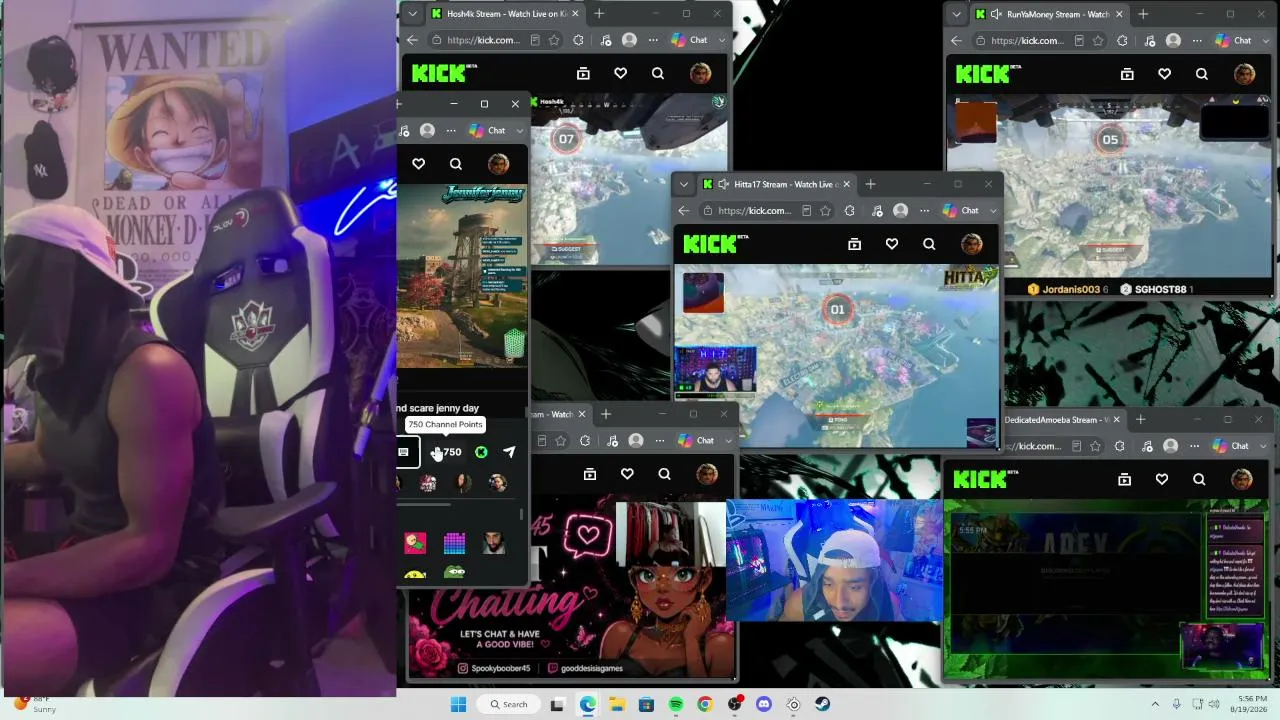Viewport: 1280px width, 720px height.
Task: Open Copilot Chat in Hosh4k browser window
Action: point(690,40)
